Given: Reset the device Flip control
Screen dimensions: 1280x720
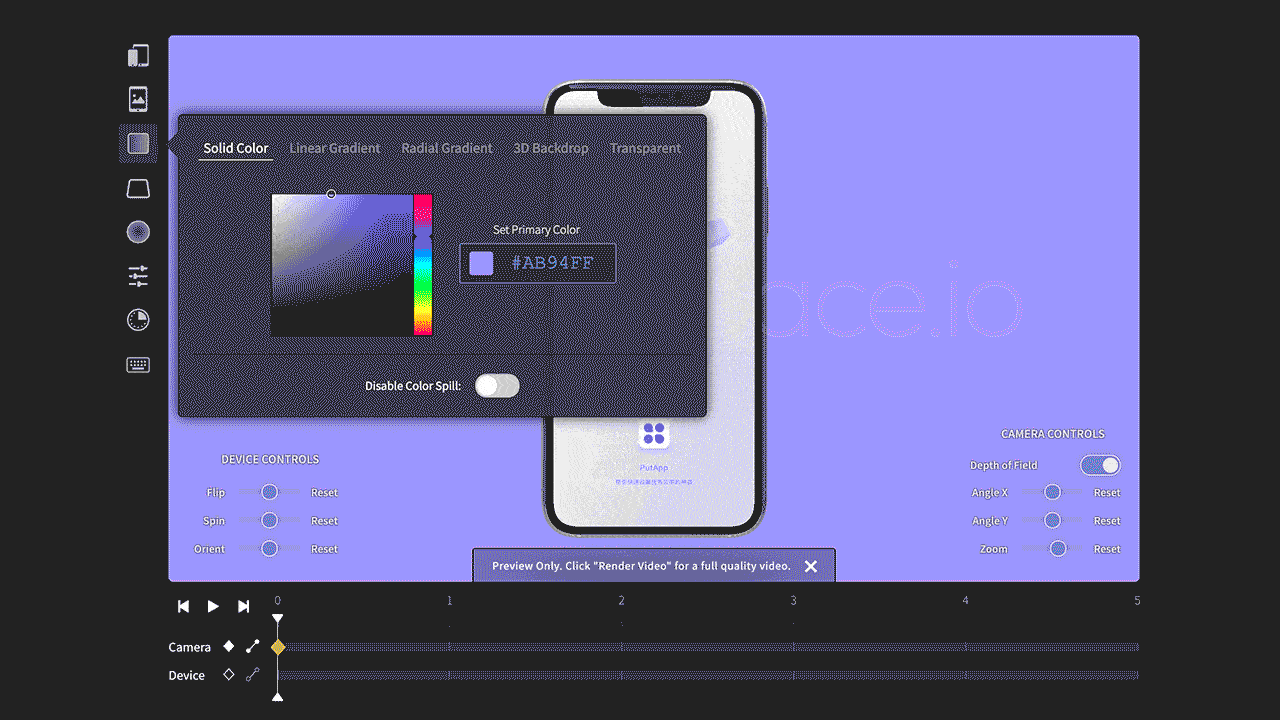Looking at the screenshot, I should 324,493.
